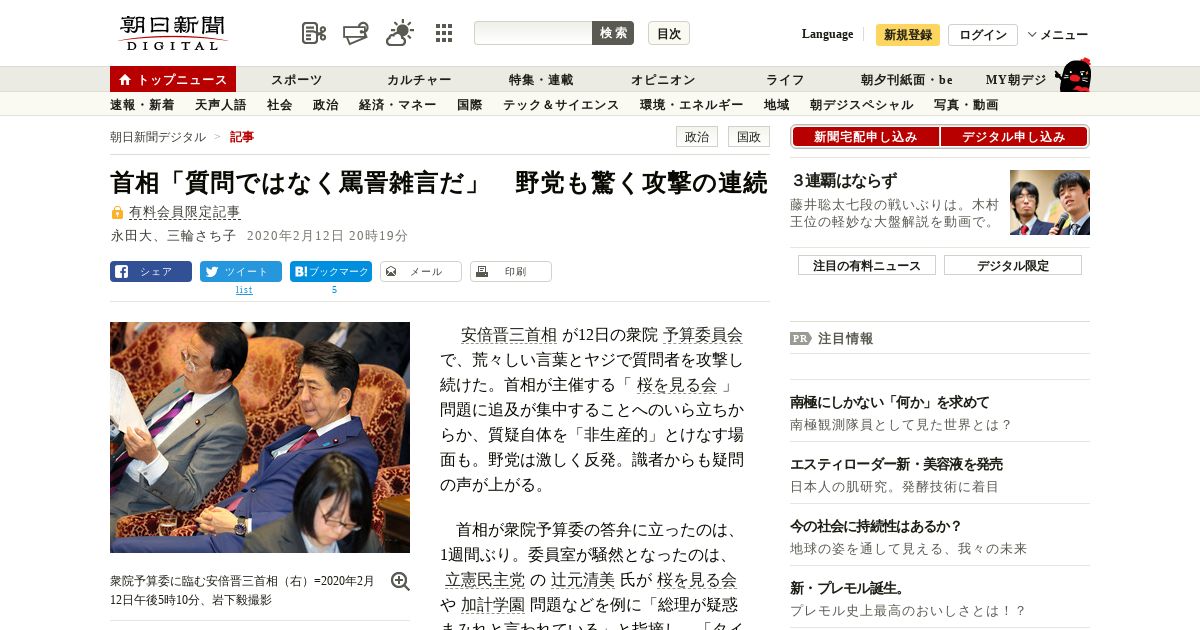Open the shogi players thumbnail
This screenshot has height=630, width=1200.
[x=1050, y=202]
